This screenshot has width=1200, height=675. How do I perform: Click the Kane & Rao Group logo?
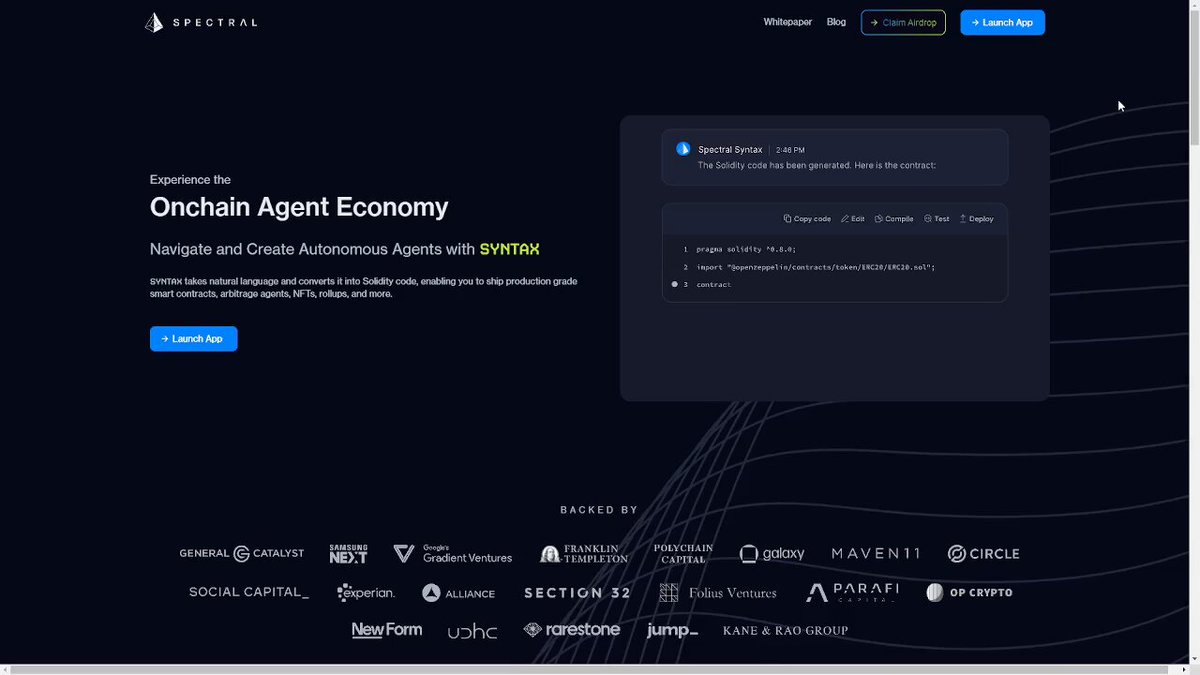point(785,630)
